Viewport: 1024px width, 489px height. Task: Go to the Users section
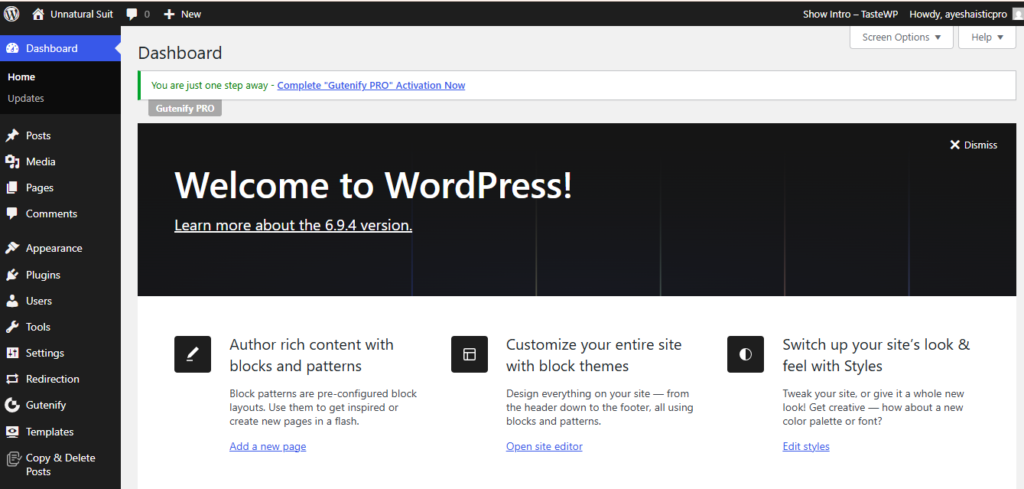39,301
